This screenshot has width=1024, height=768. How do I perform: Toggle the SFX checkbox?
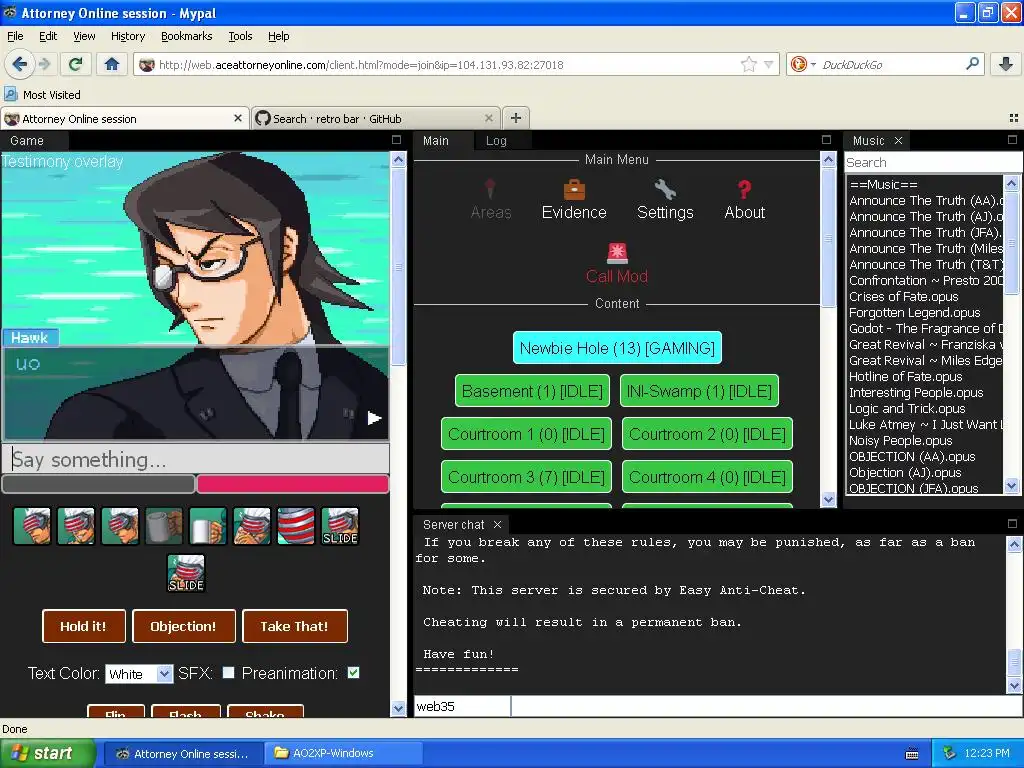pyautogui.click(x=228, y=673)
